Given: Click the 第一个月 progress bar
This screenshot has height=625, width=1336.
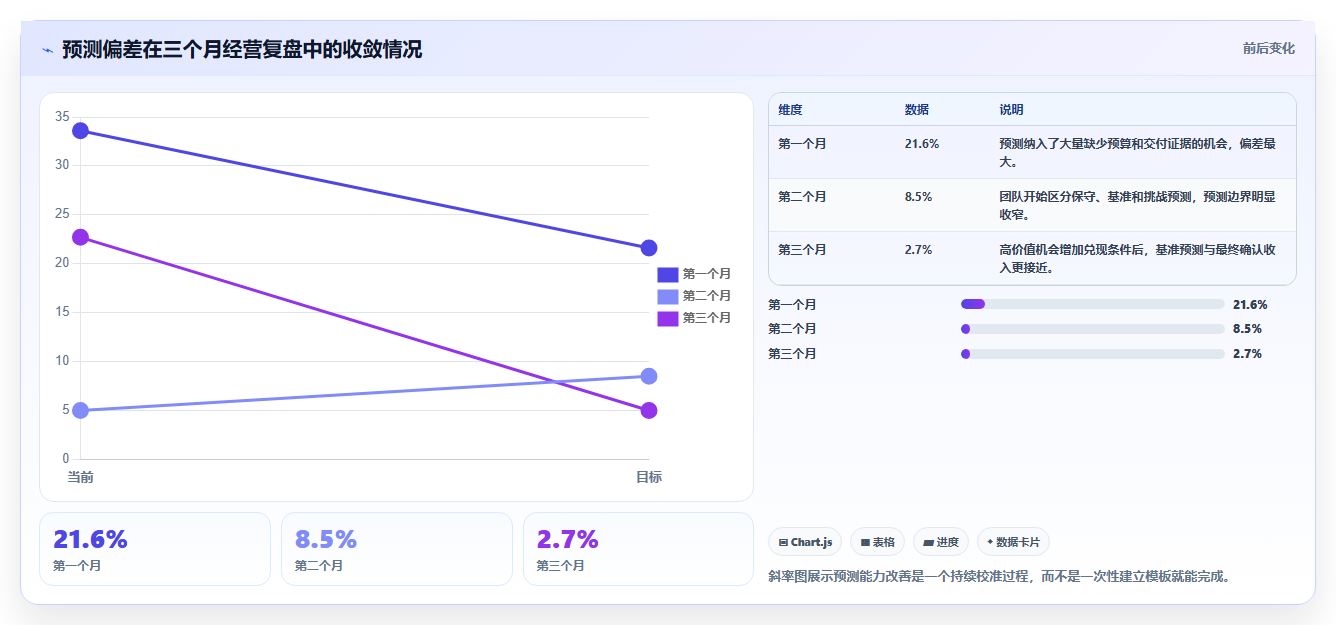Looking at the screenshot, I should pos(1092,304).
